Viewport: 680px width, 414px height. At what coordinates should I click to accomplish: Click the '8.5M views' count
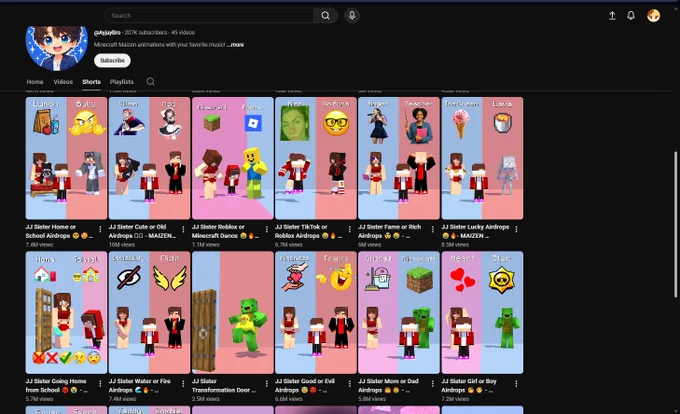pyautogui.click(x=455, y=244)
